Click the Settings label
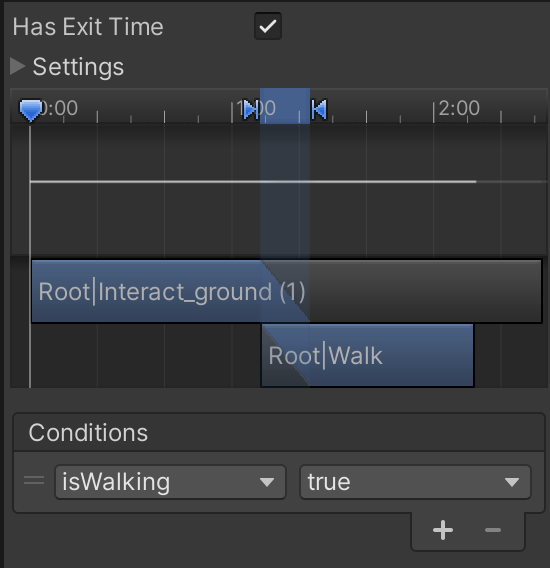 (78, 67)
